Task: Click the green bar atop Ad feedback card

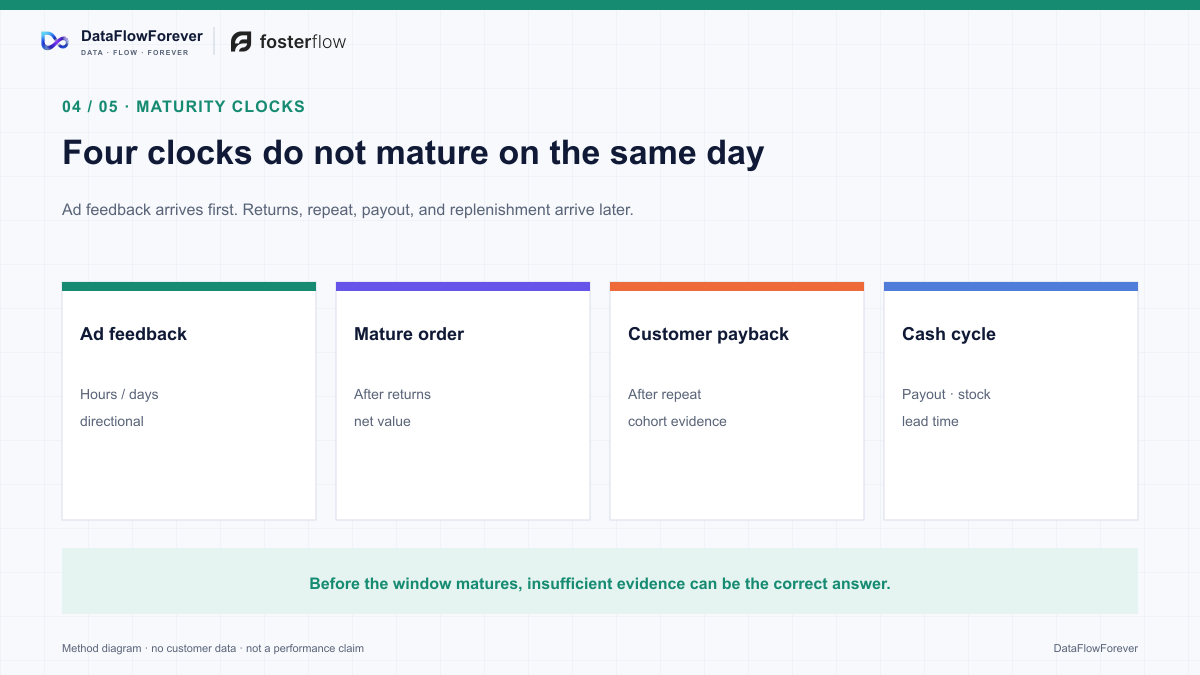Action: tap(189, 286)
